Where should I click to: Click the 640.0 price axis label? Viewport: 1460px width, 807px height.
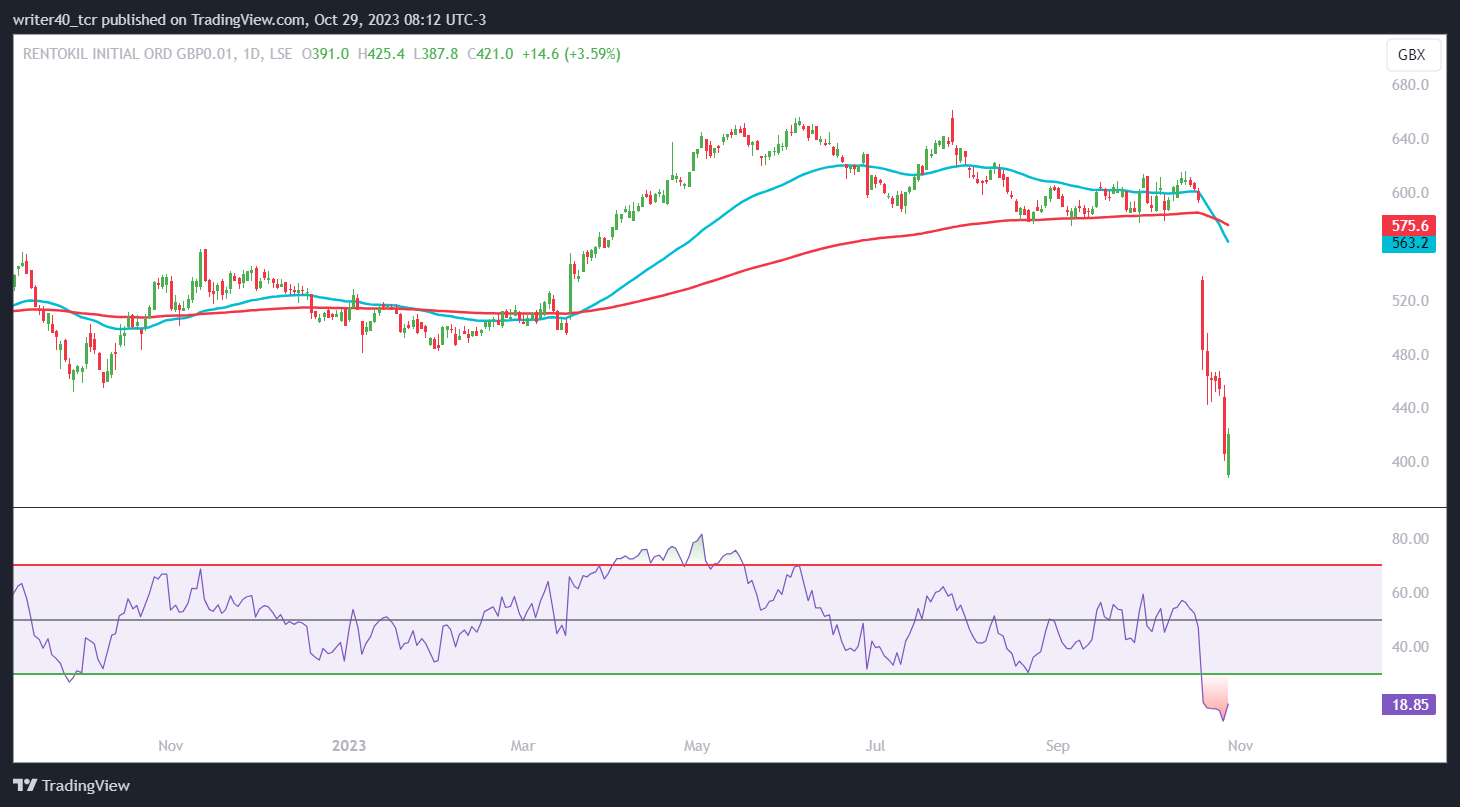pyautogui.click(x=1410, y=139)
